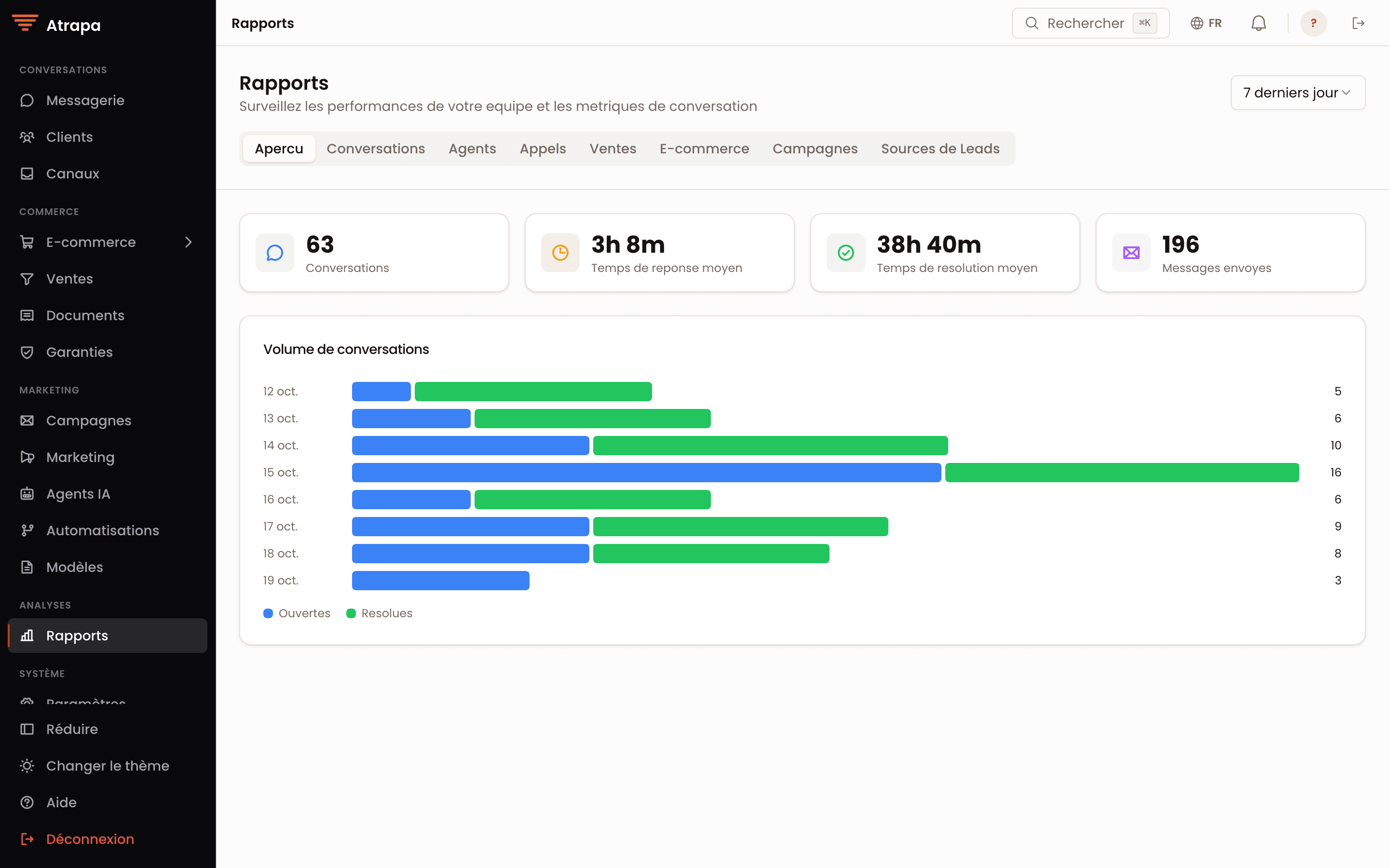Viewport: 1389px width, 868px height.
Task: Click the green bar for 14 oct.
Action: tap(770, 446)
